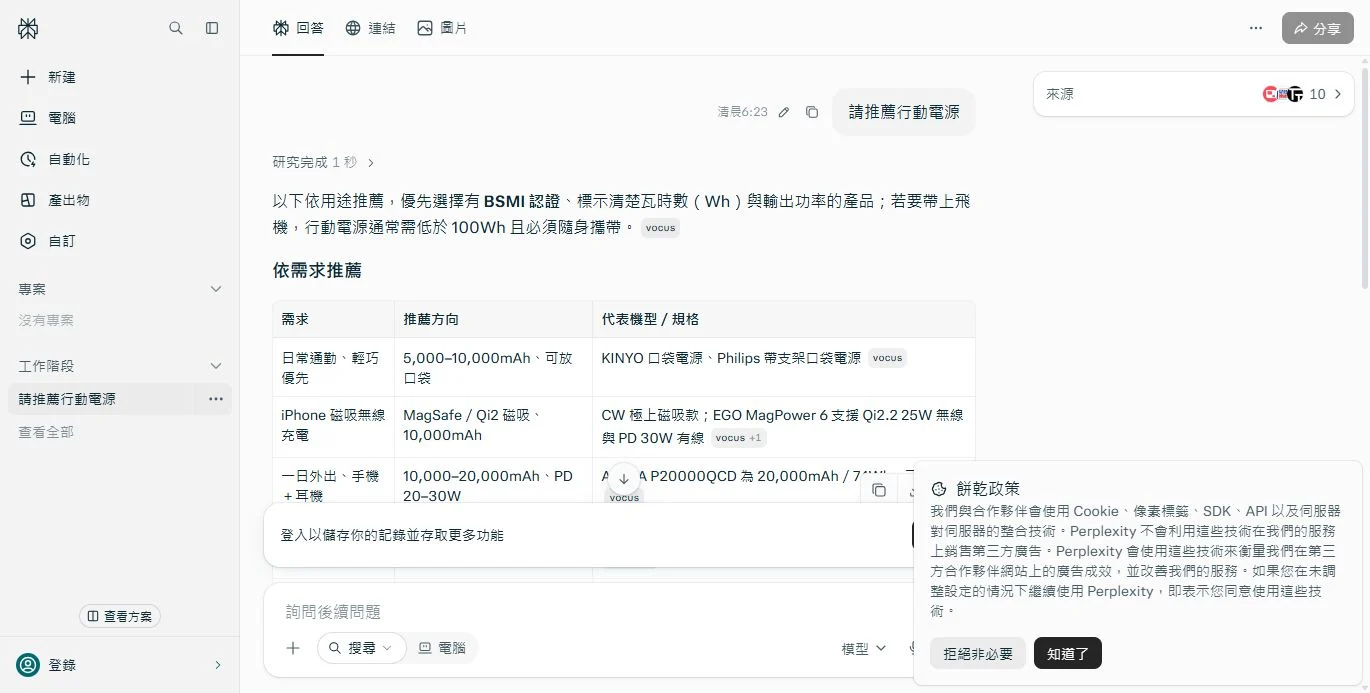Click 知道了 in cookie policy
This screenshot has height=693, width=1370.
click(1068, 654)
